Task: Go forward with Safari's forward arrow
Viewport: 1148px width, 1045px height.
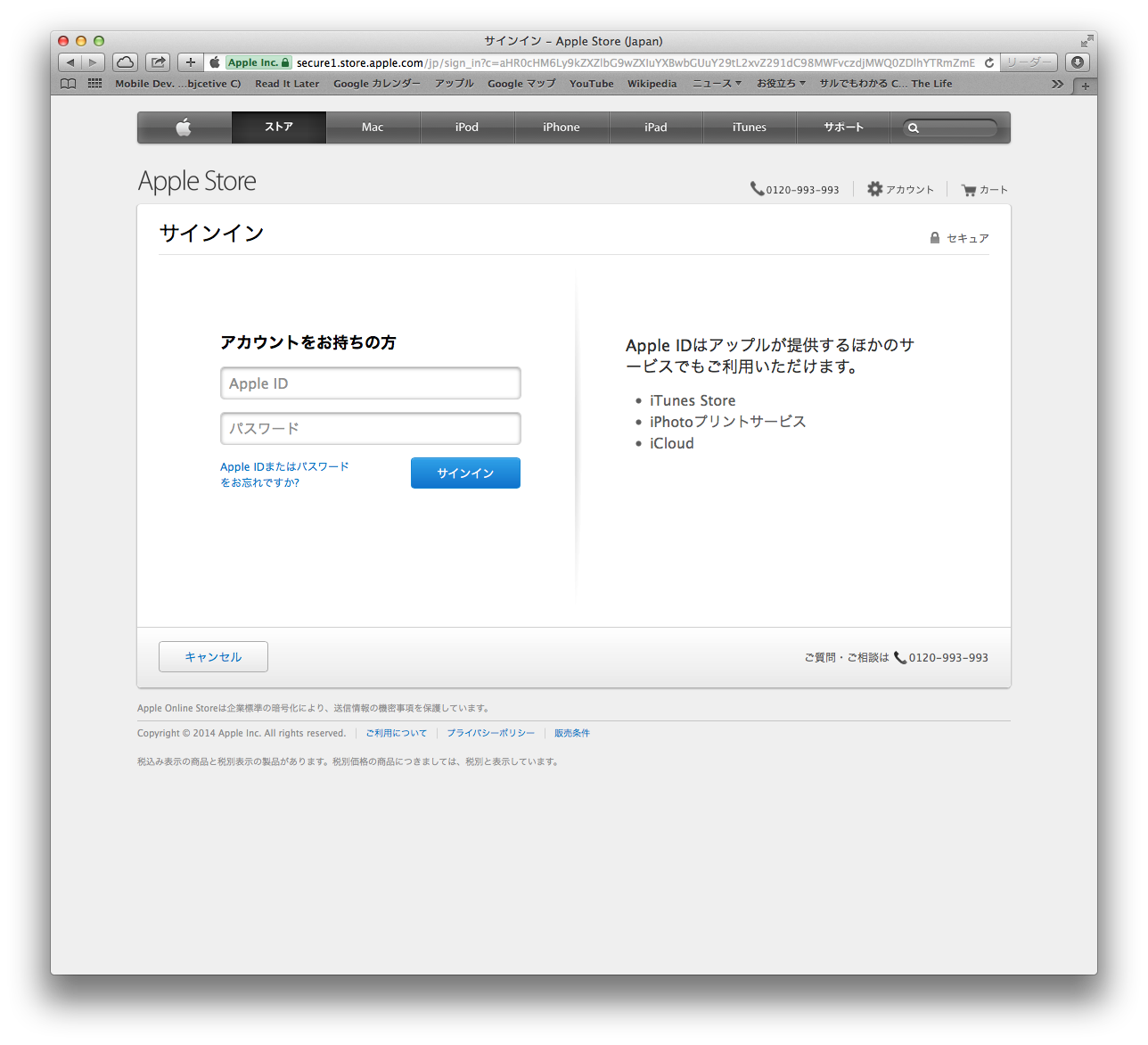Action: coord(93,62)
